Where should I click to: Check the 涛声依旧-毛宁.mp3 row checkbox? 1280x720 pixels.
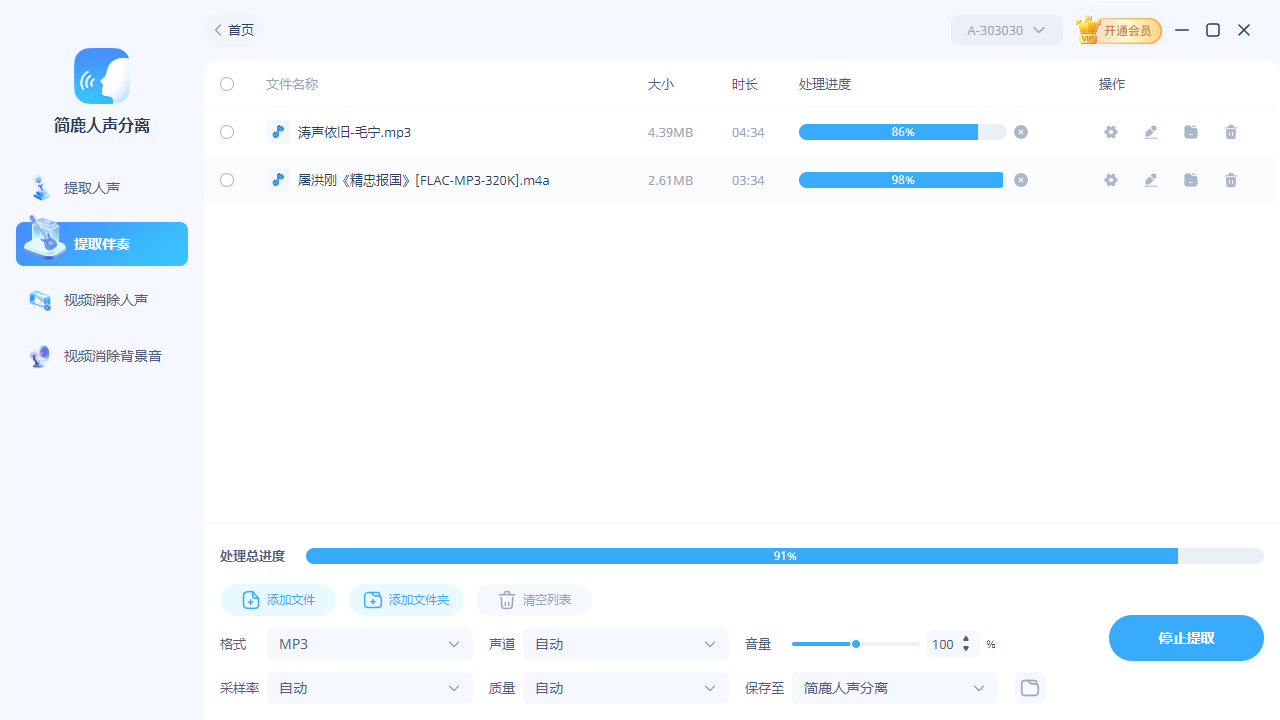point(227,131)
